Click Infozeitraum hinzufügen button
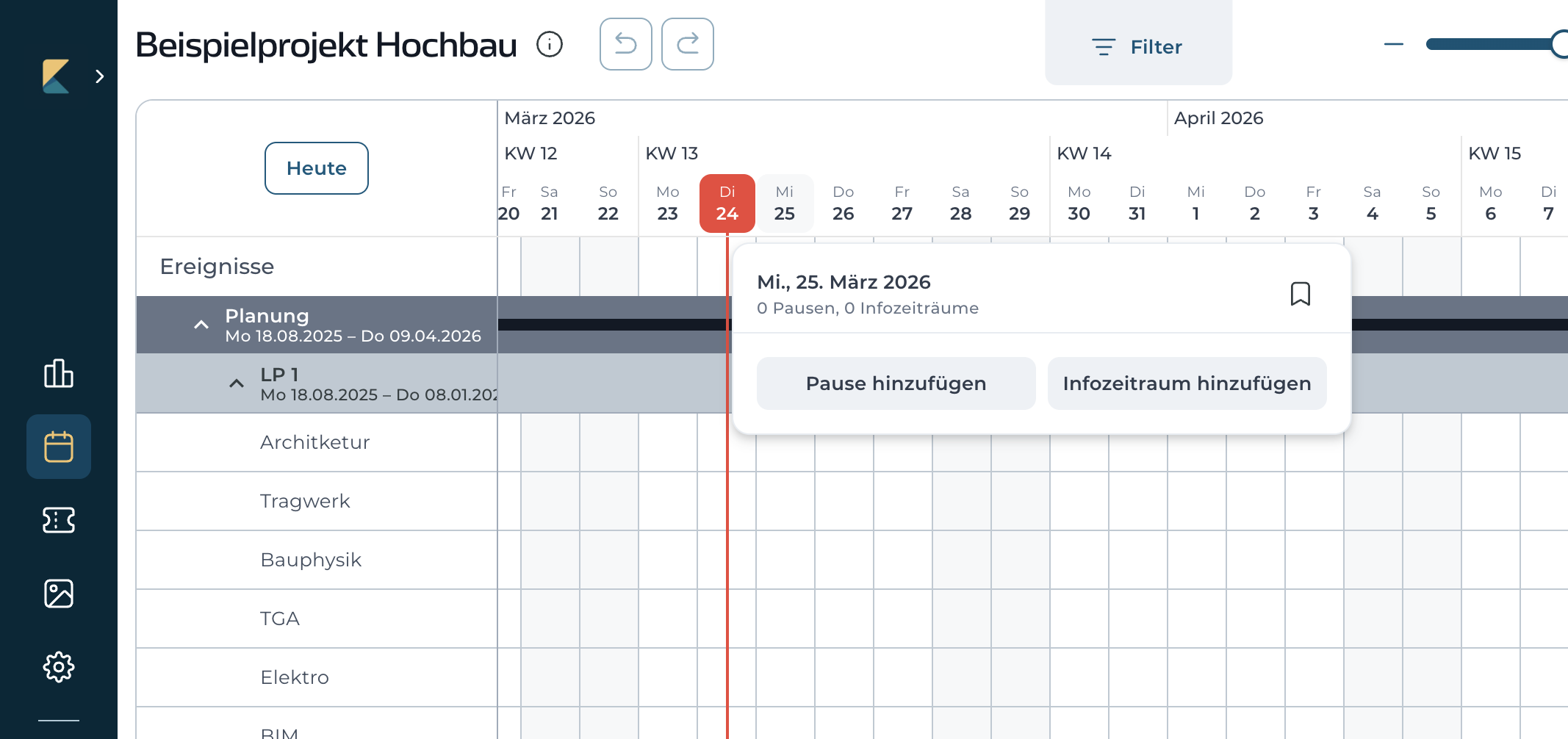The height and width of the screenshot is (739, 1568). point(1187,383)
